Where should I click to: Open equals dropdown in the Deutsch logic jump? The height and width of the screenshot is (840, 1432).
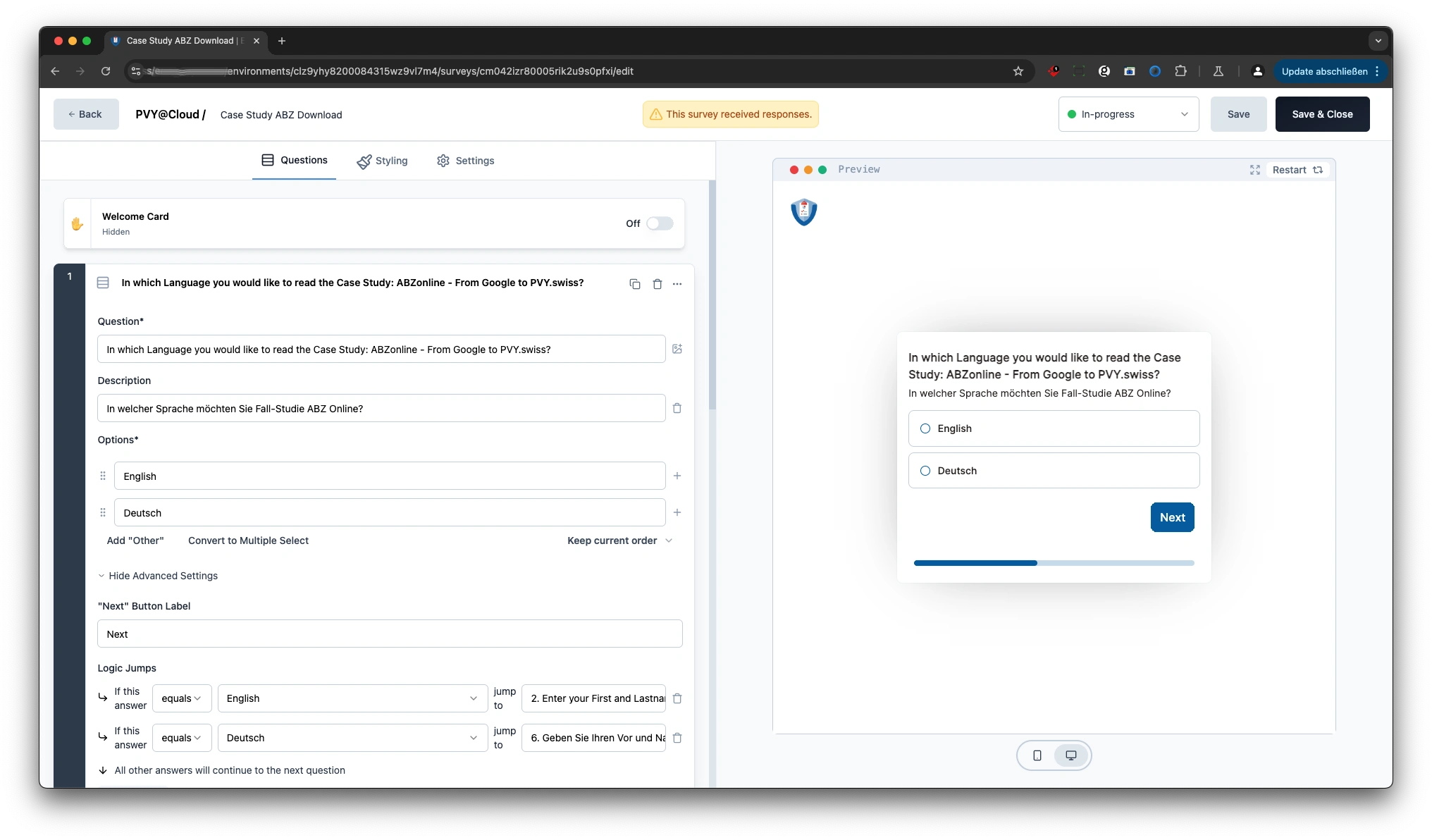pos(182,738)
